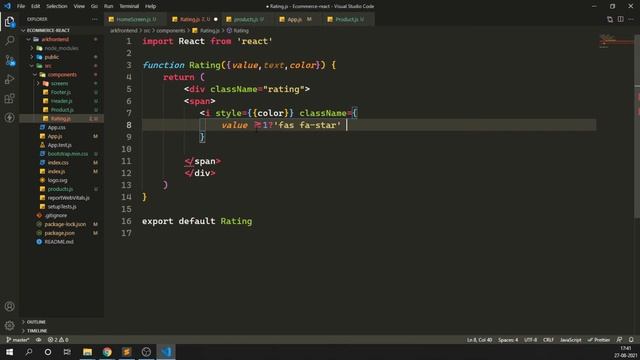
Task: Click the VS Code taskbar icon
Action: (166, 352)
